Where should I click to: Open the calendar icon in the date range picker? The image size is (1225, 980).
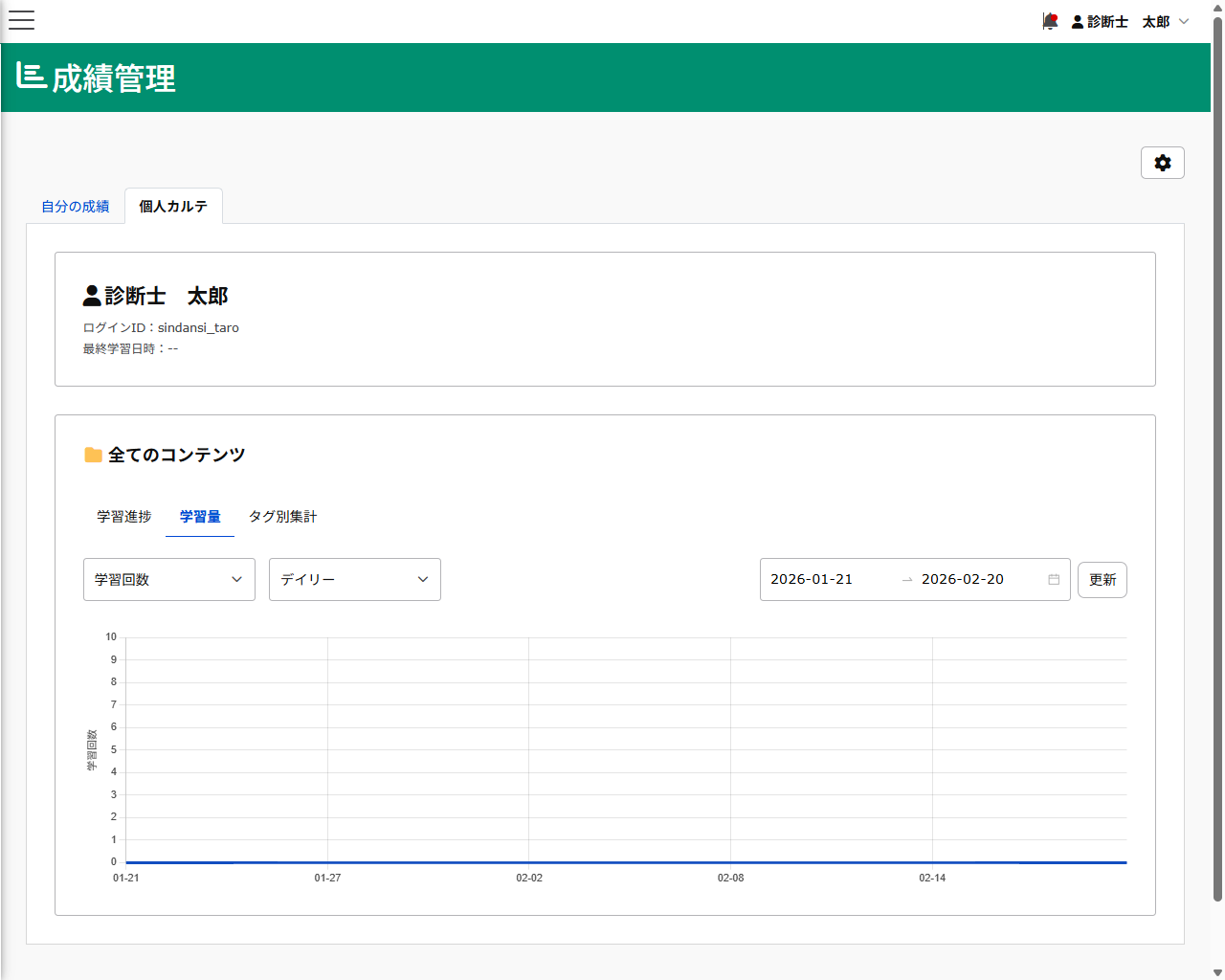[1053, 579]
